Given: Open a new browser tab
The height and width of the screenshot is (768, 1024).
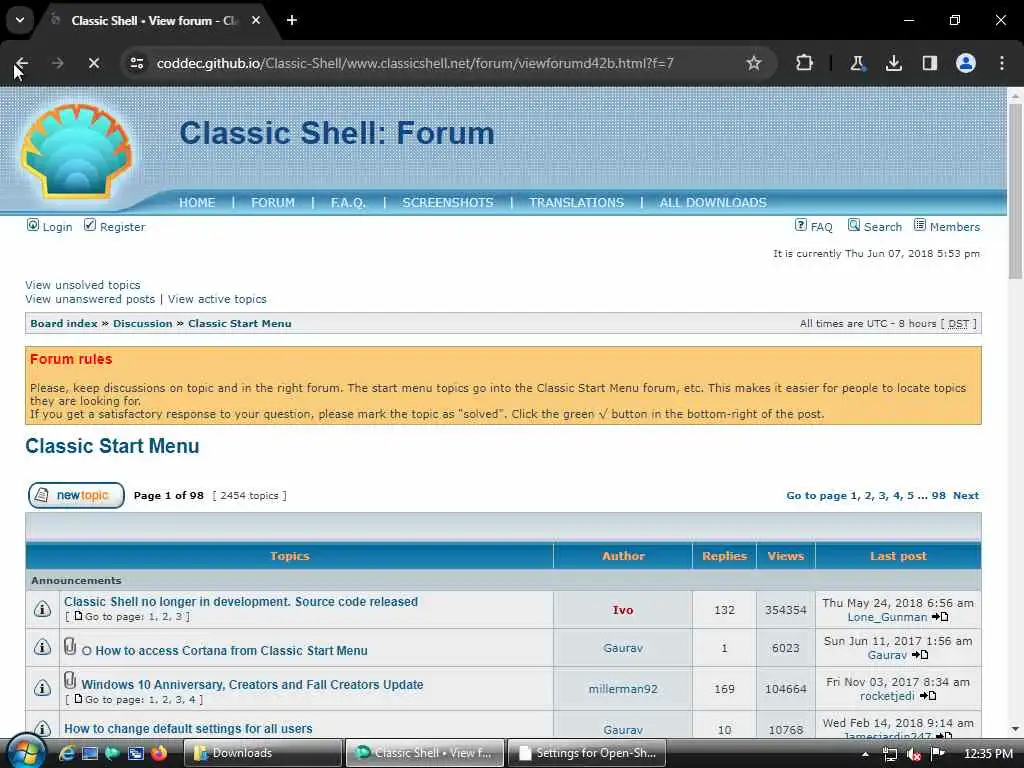Looking at the screenshot, I should [292, 20].
